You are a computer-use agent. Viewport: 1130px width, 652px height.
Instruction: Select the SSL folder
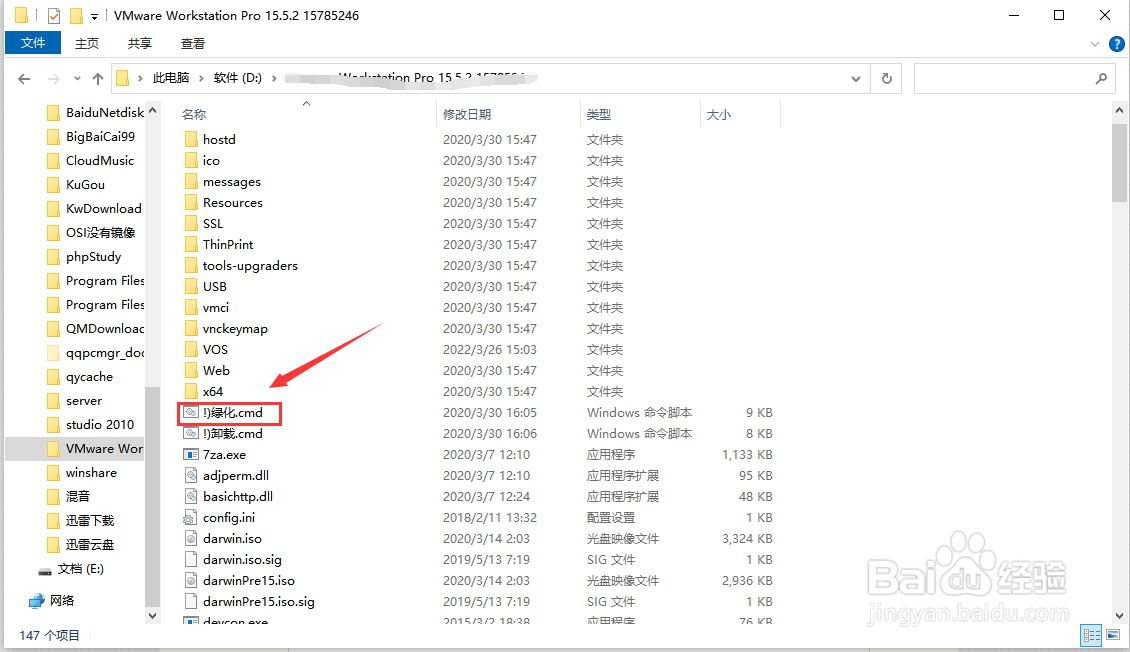(213, 223)
